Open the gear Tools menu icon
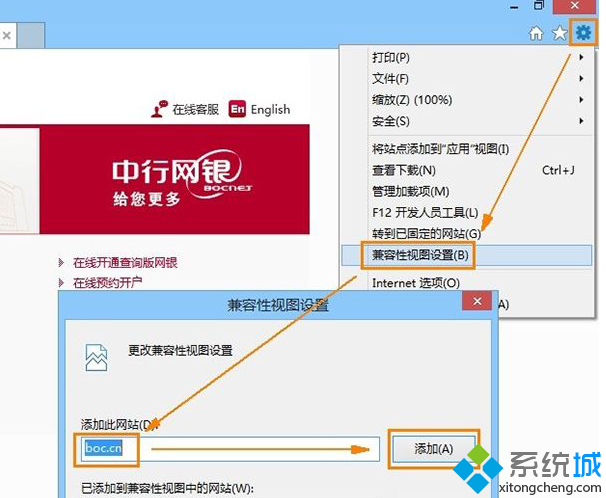The image size is (606, 498). click(583, 32)
